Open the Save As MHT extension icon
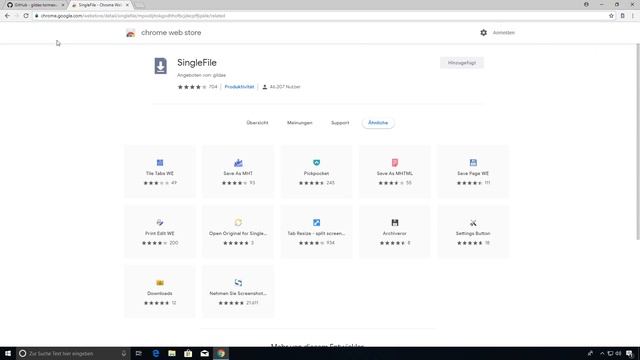 click(238, 163)
